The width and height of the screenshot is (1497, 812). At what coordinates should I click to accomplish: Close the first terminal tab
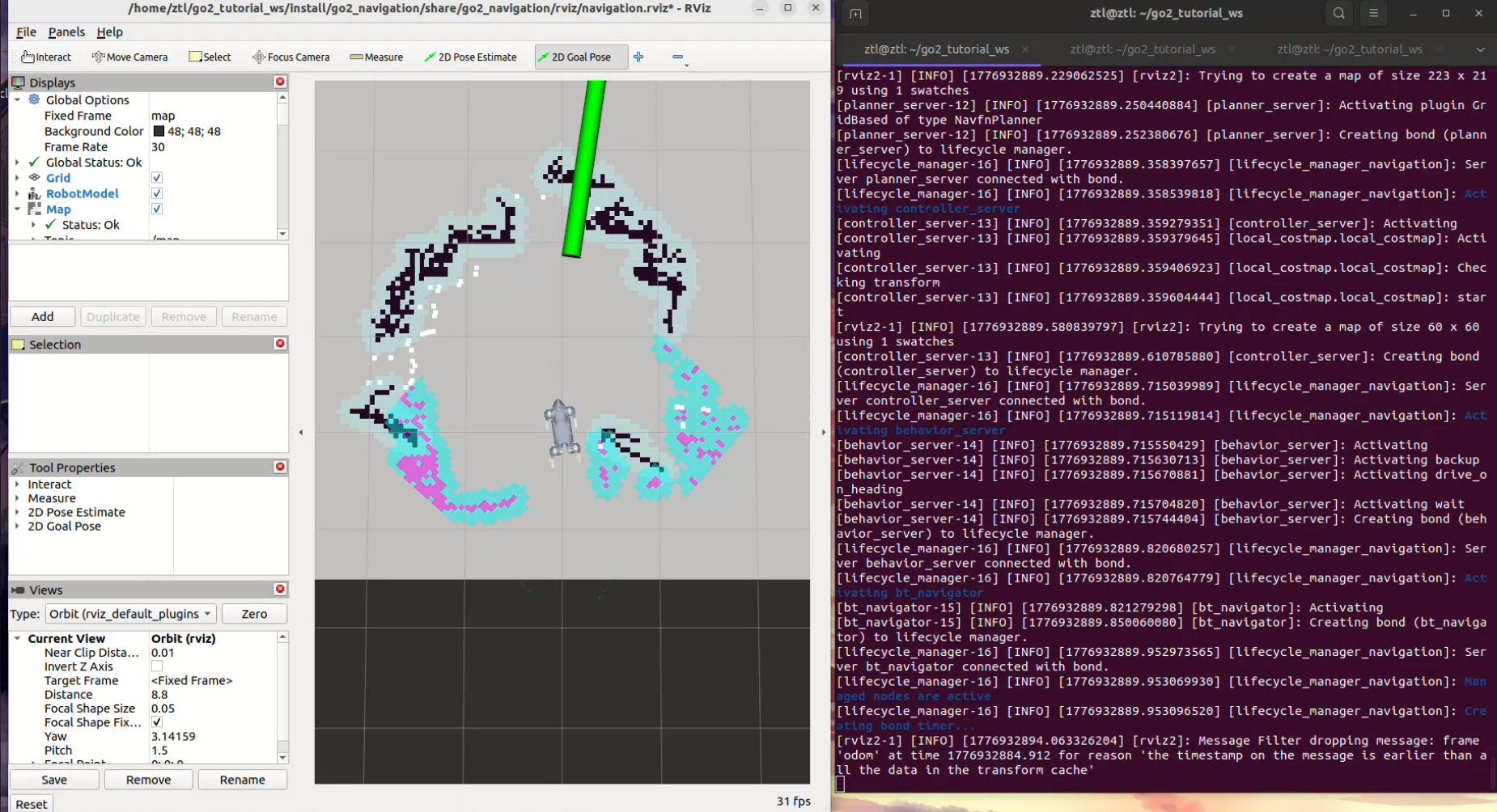coord(1025,49)
